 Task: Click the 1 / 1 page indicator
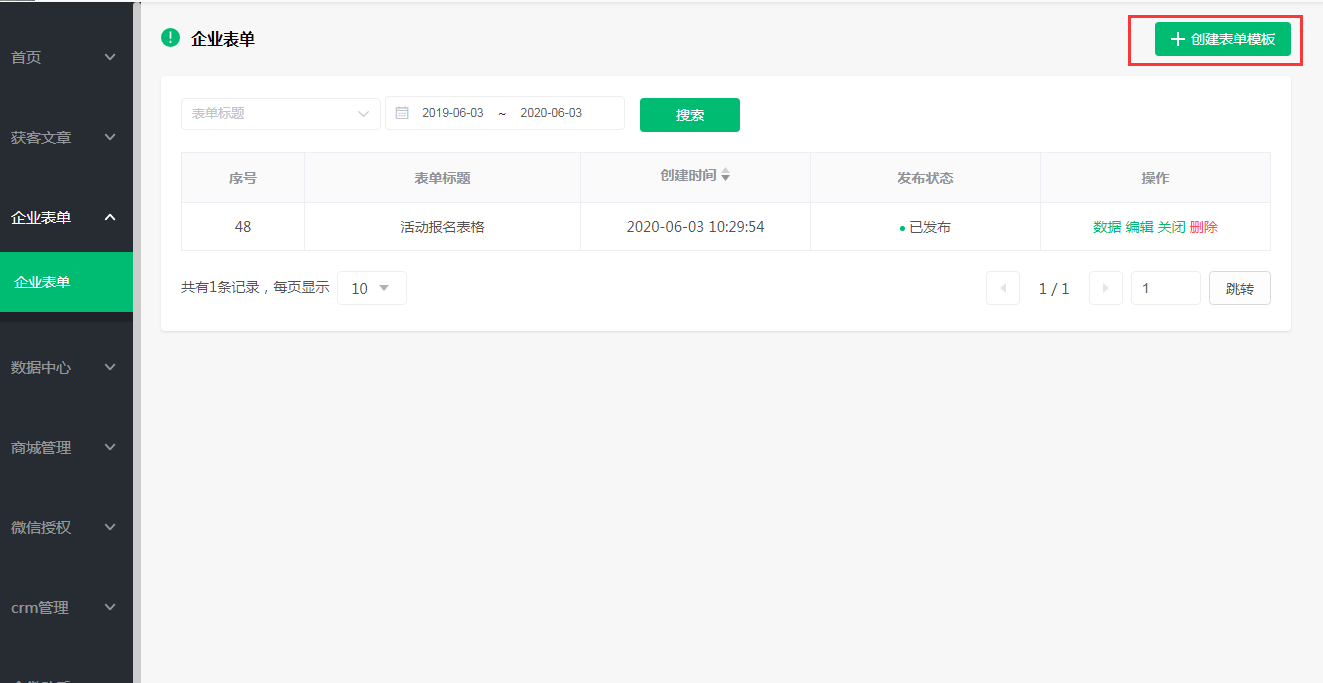[1054, 288]
